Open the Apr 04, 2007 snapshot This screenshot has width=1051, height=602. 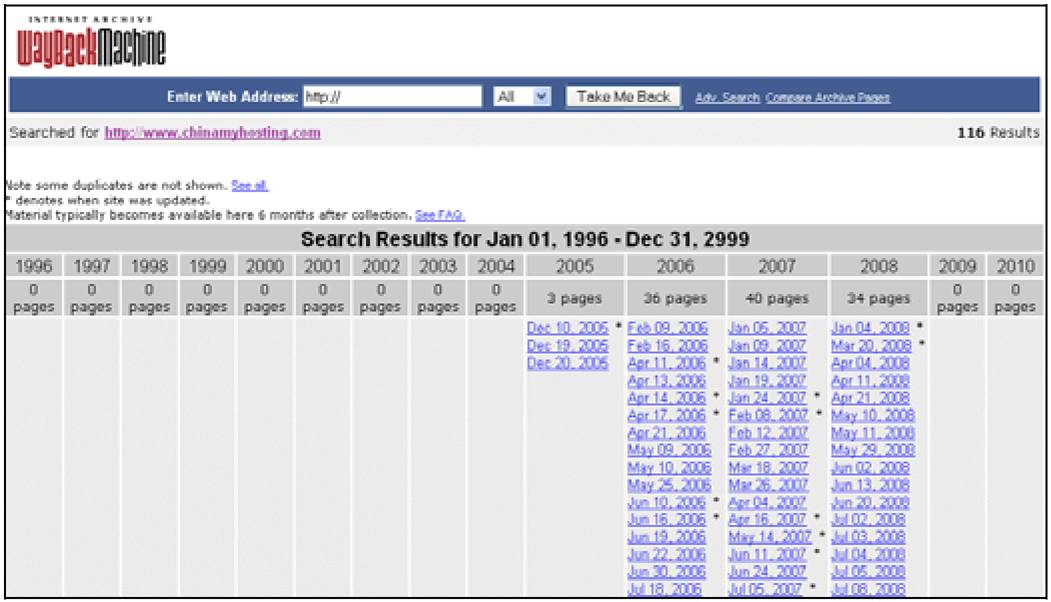pyautogui.click(x=767, y=502)
